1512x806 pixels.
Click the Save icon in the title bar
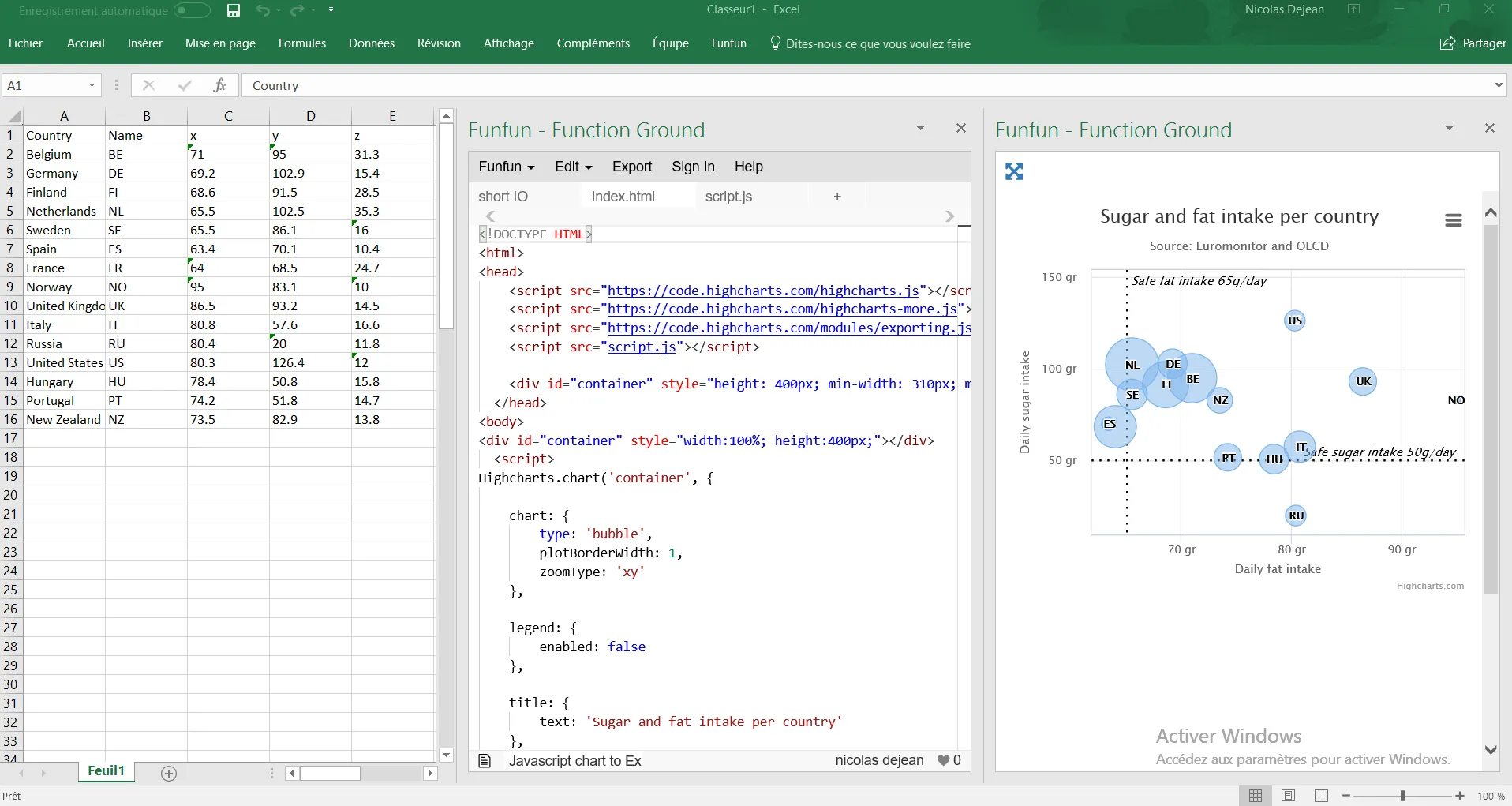coord(233,10)
